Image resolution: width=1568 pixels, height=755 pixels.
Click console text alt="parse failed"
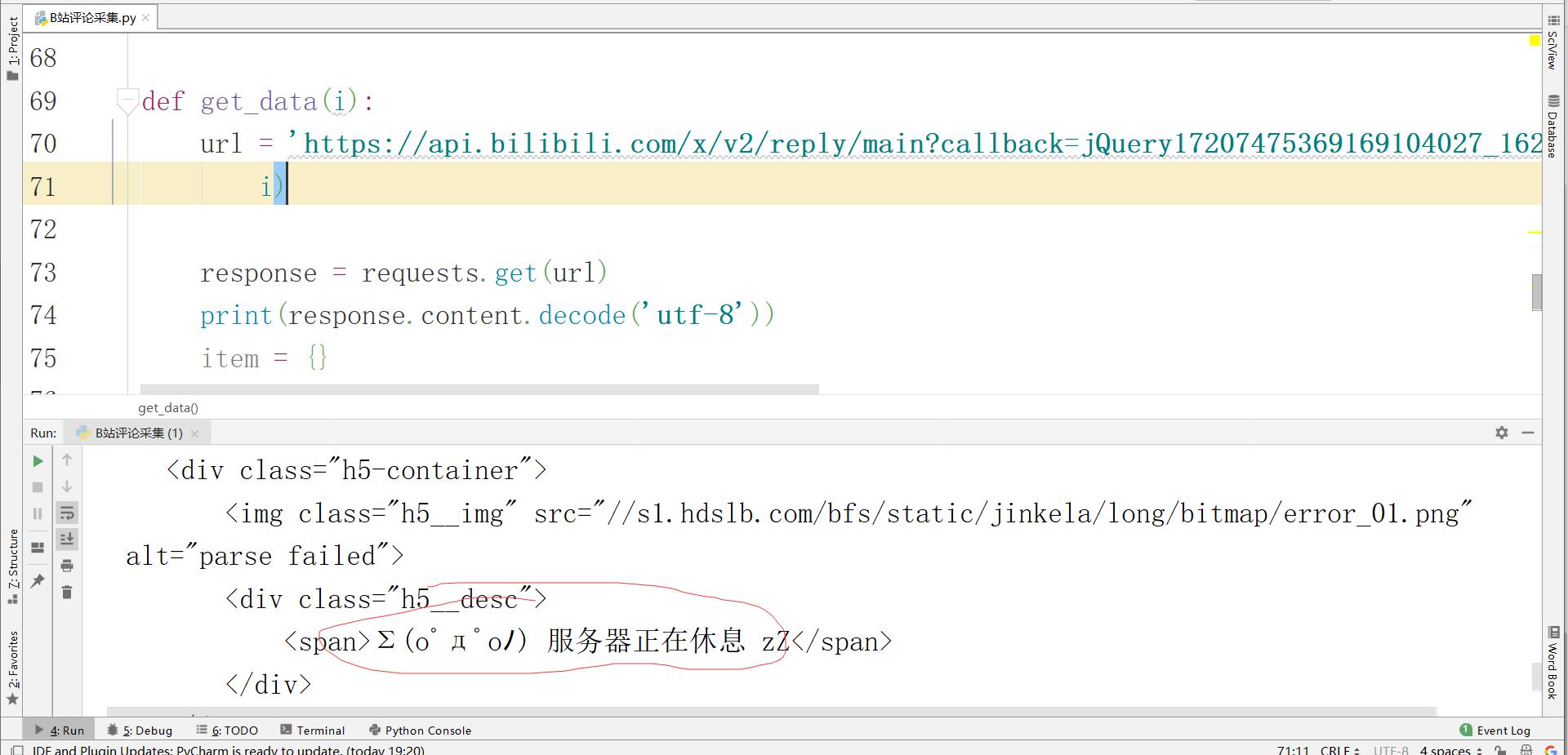coord(264,556)
